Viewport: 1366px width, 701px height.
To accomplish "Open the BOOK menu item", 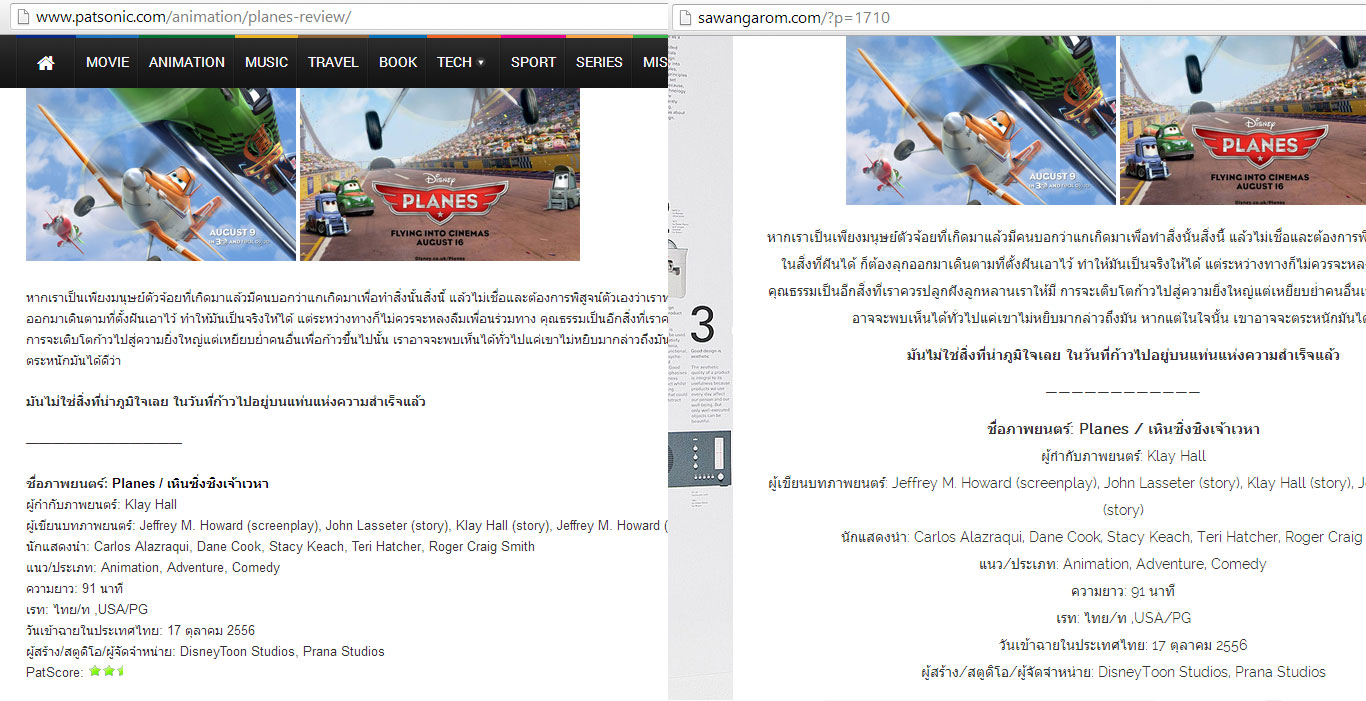I will tap(398, 62).
